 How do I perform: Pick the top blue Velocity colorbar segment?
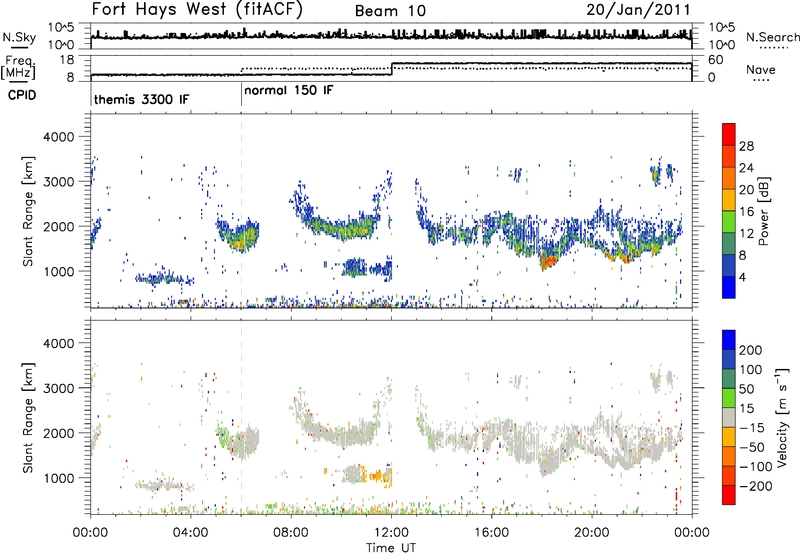pyautogui.click(x=729, y=340)
